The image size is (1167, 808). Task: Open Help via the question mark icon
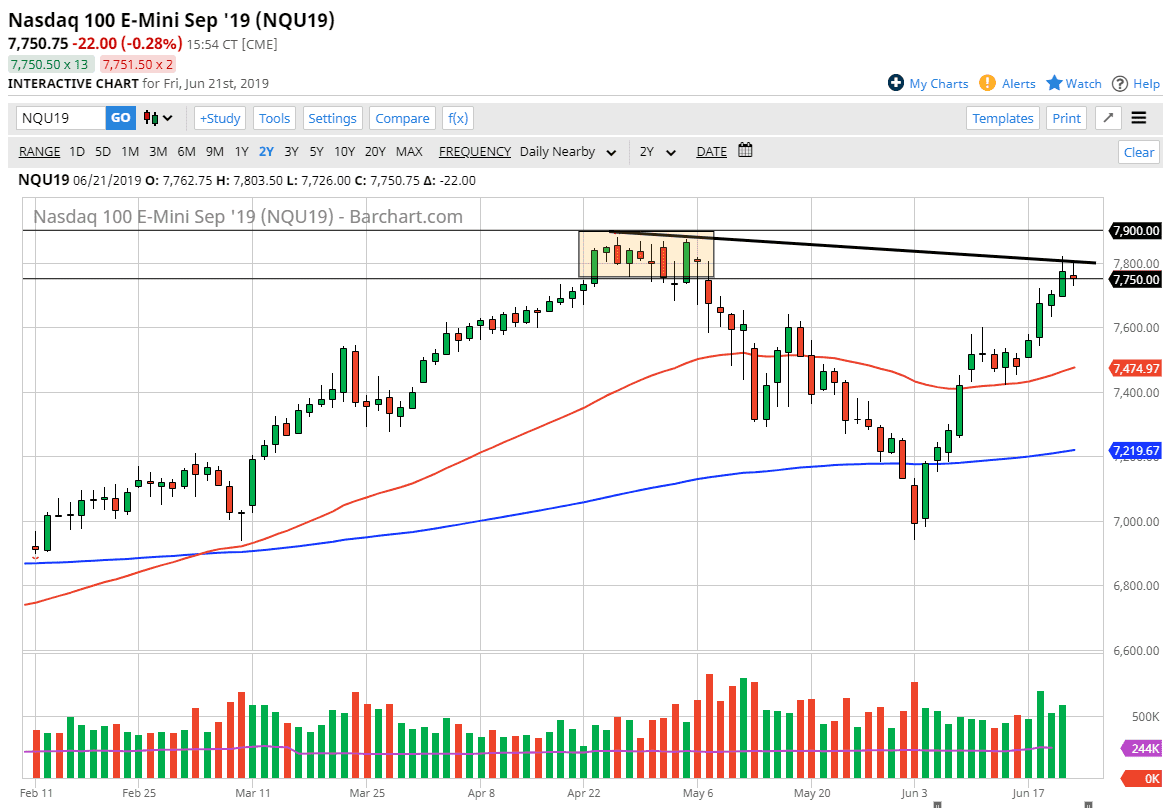coord(1122,83)
